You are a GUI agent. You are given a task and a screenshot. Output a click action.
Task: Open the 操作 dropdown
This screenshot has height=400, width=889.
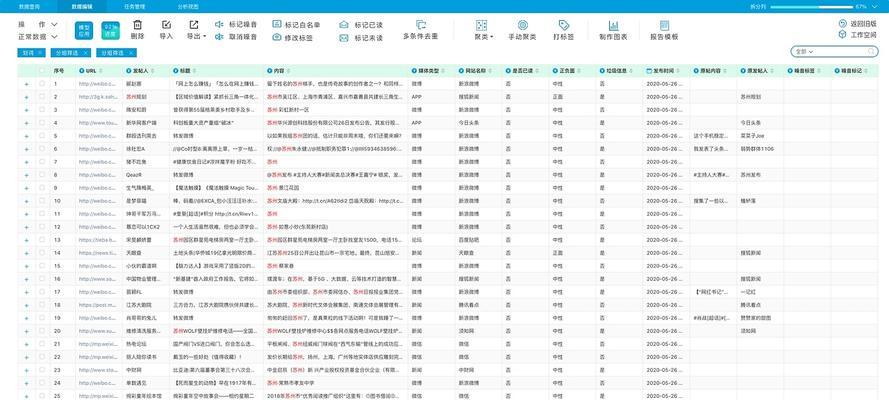[x=38, y=25]
